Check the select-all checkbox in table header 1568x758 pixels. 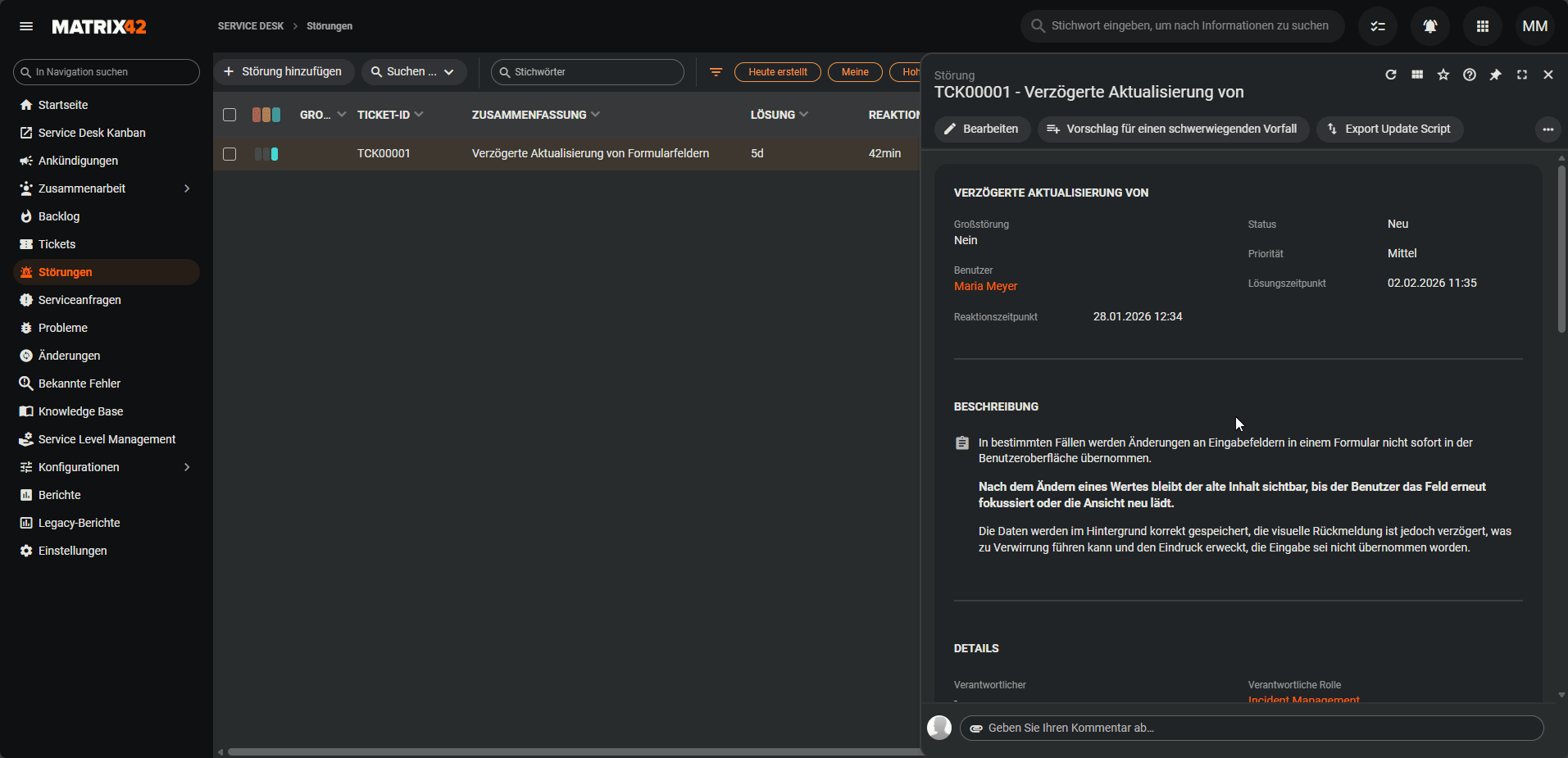[230, 115]
